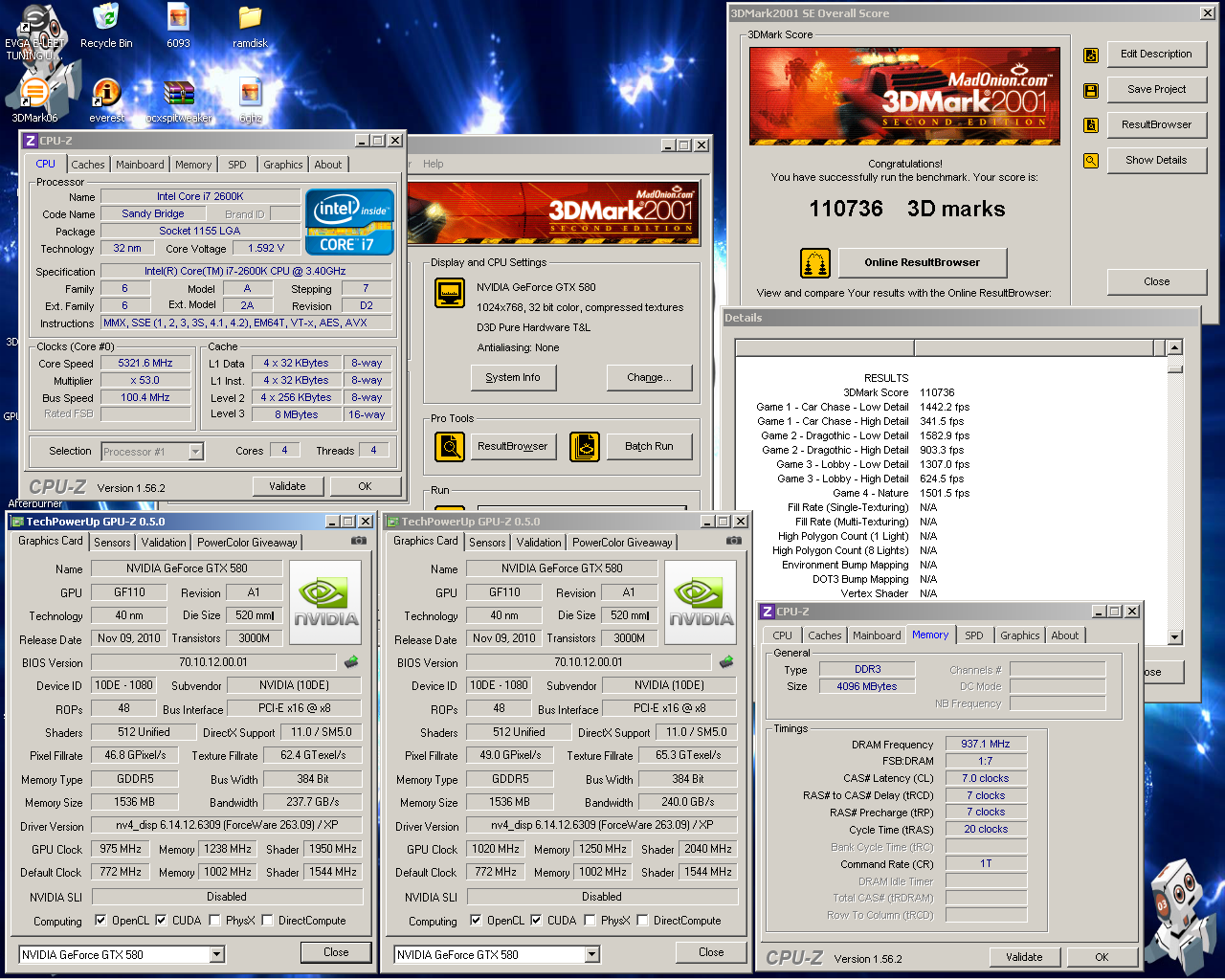The image size is (1225, 980).
Task: Toggle OpenCL checkbox in left GPU-Z
Action: click(100, 921)
